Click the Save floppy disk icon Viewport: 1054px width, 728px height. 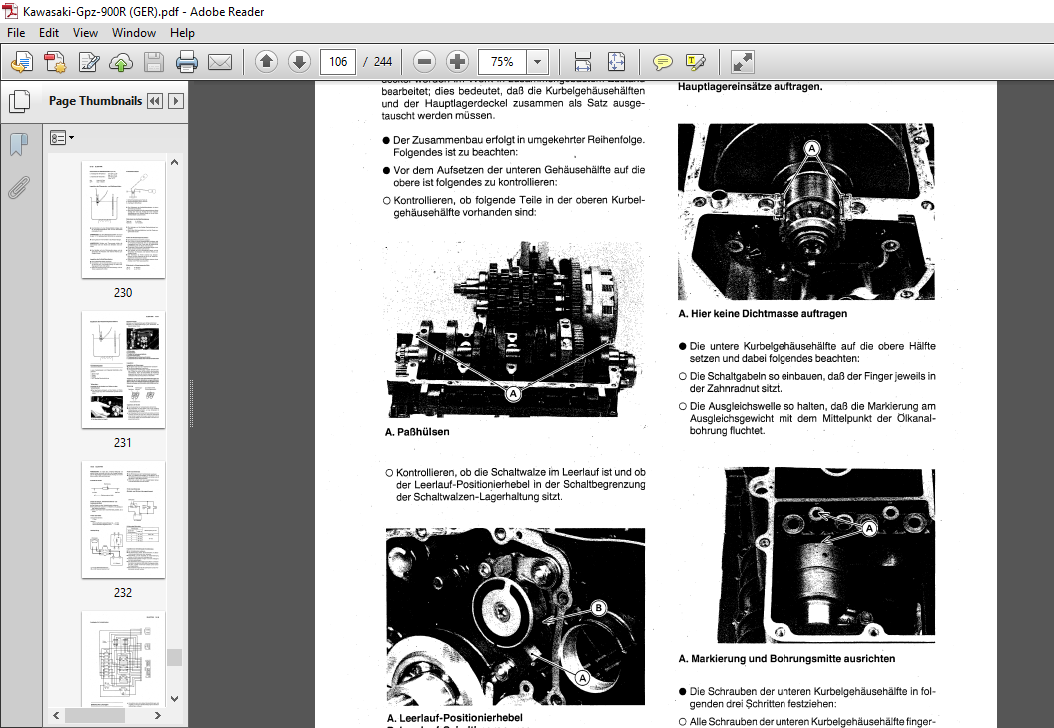[x=154, y=63]
